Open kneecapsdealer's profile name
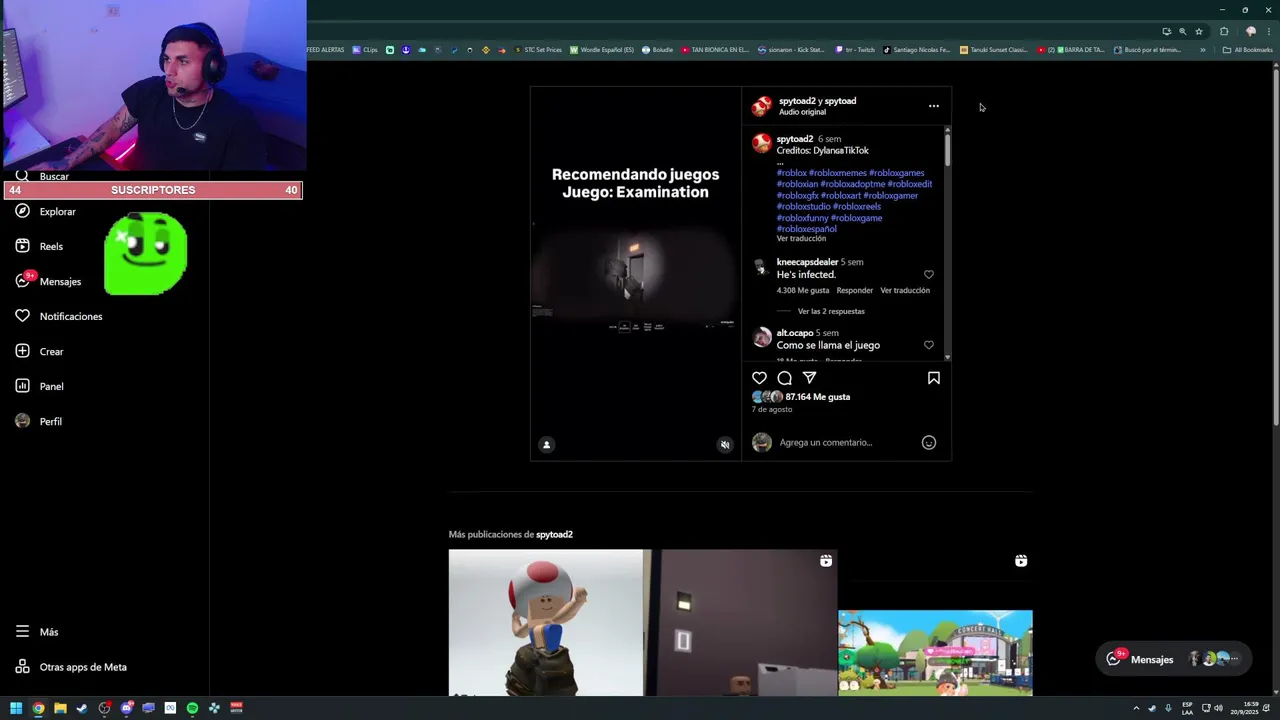Image resolution: width=1280 pixels, height=720 pixels. coord(807,262)
